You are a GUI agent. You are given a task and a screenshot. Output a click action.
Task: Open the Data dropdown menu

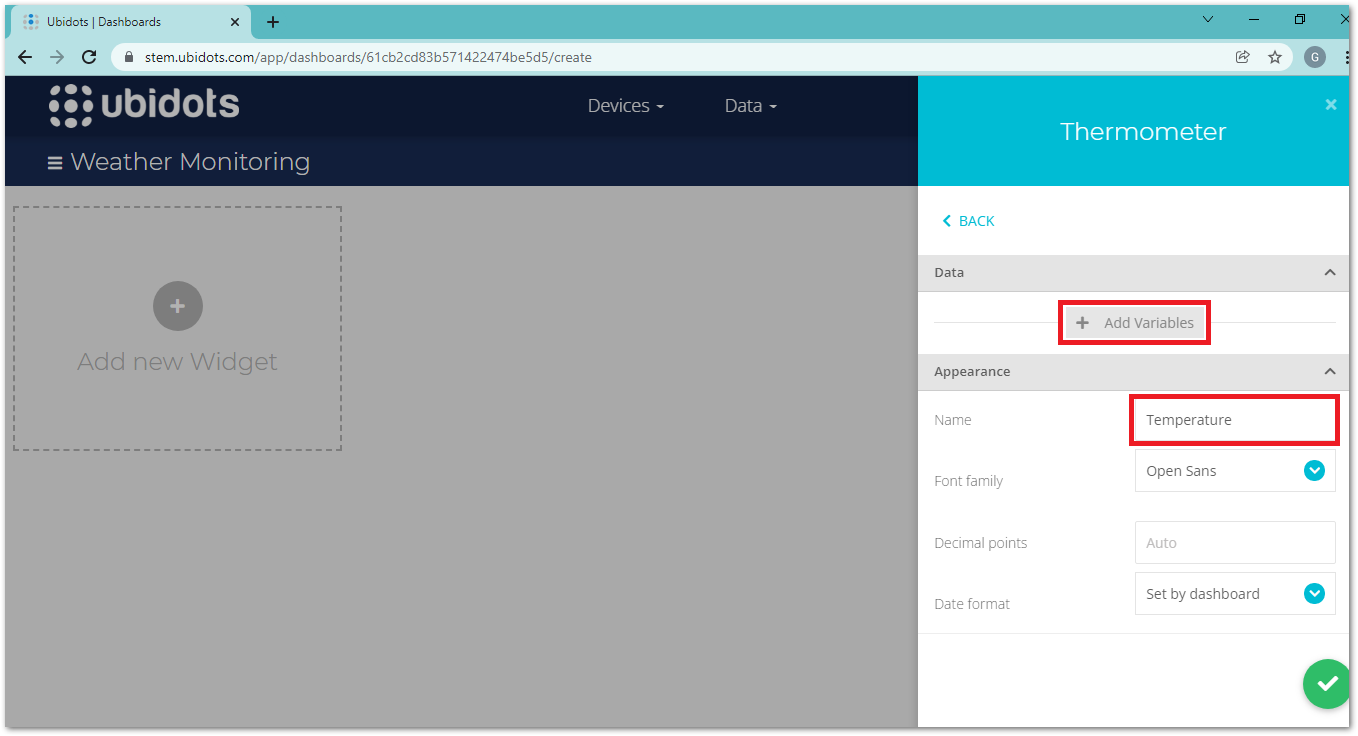pyautogui.click(x=750, y=106)
